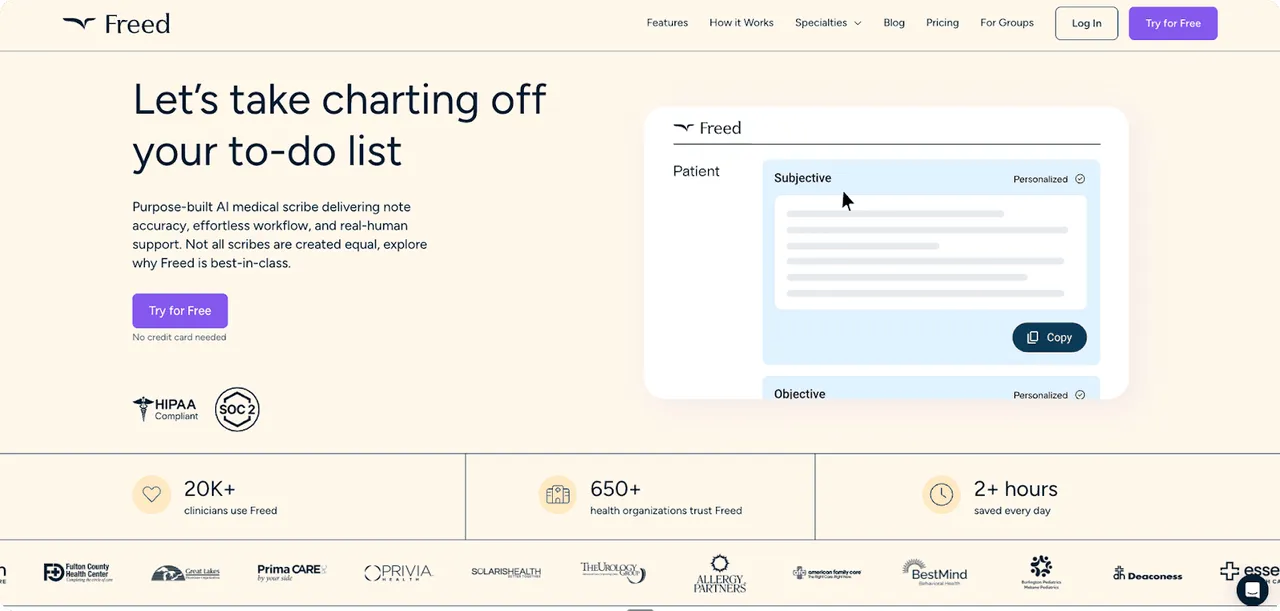Click the Allergy Partners logo

click(720, 574)
